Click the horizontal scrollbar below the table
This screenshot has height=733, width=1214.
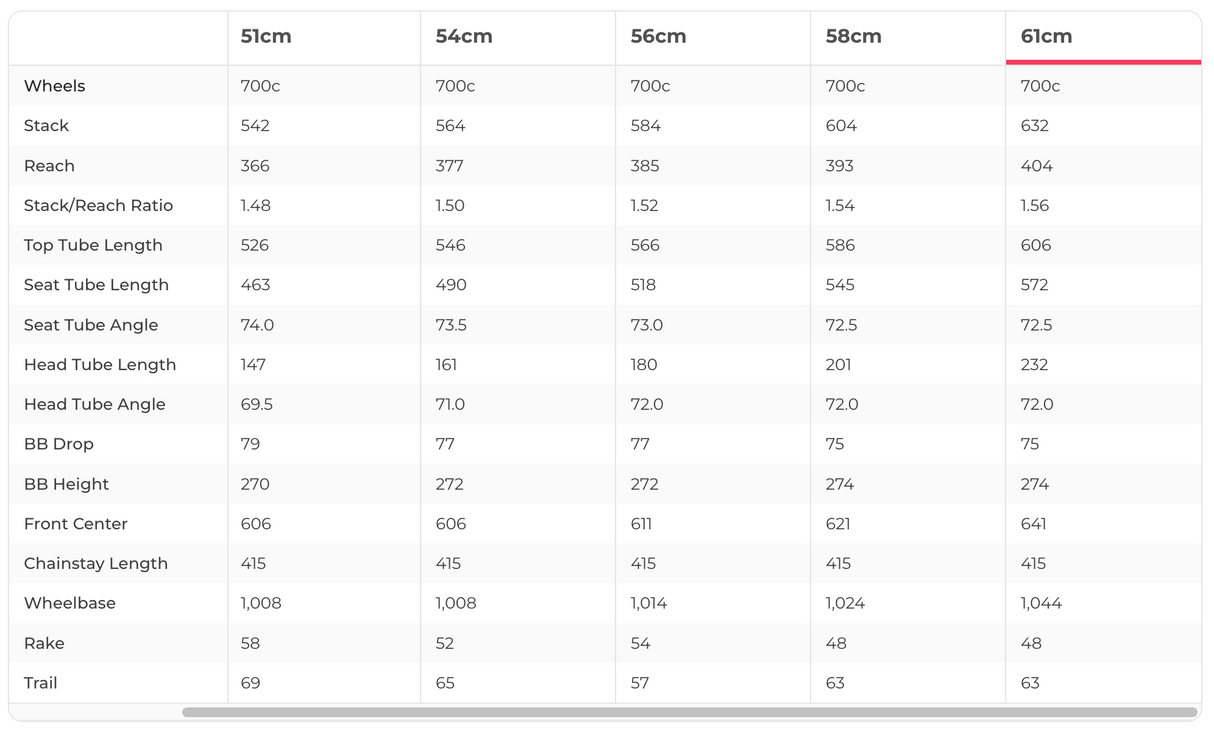coord(689,713)
